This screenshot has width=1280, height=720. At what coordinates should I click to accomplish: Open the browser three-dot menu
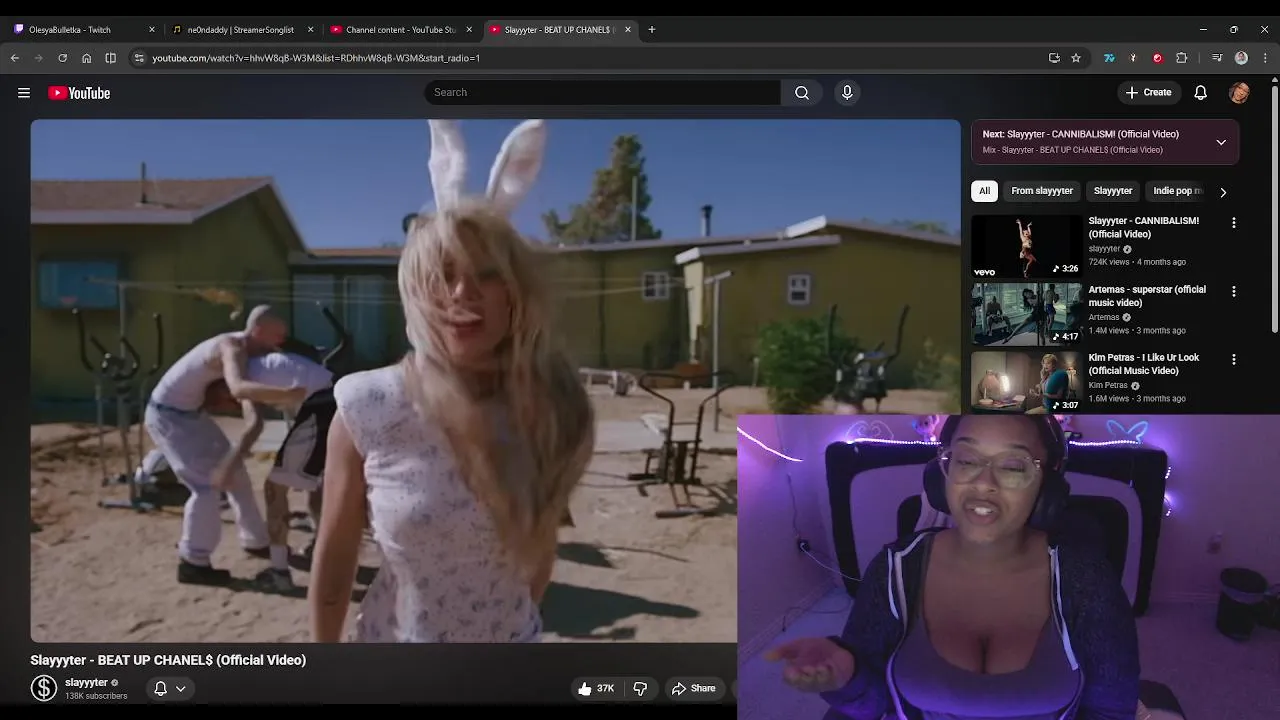(x=1265, y=58)
